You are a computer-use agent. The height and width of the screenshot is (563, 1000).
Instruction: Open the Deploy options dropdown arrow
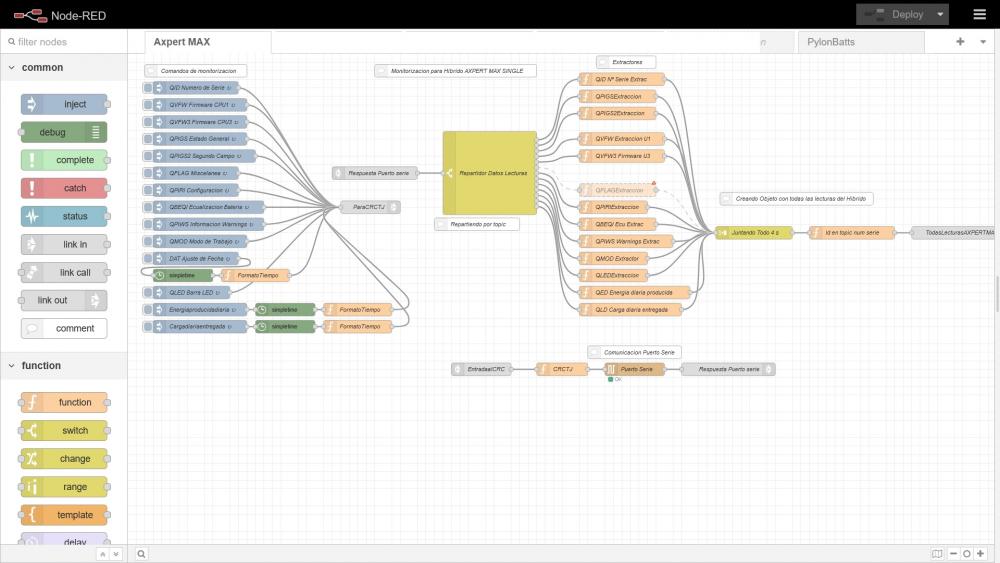click(940, 14)
